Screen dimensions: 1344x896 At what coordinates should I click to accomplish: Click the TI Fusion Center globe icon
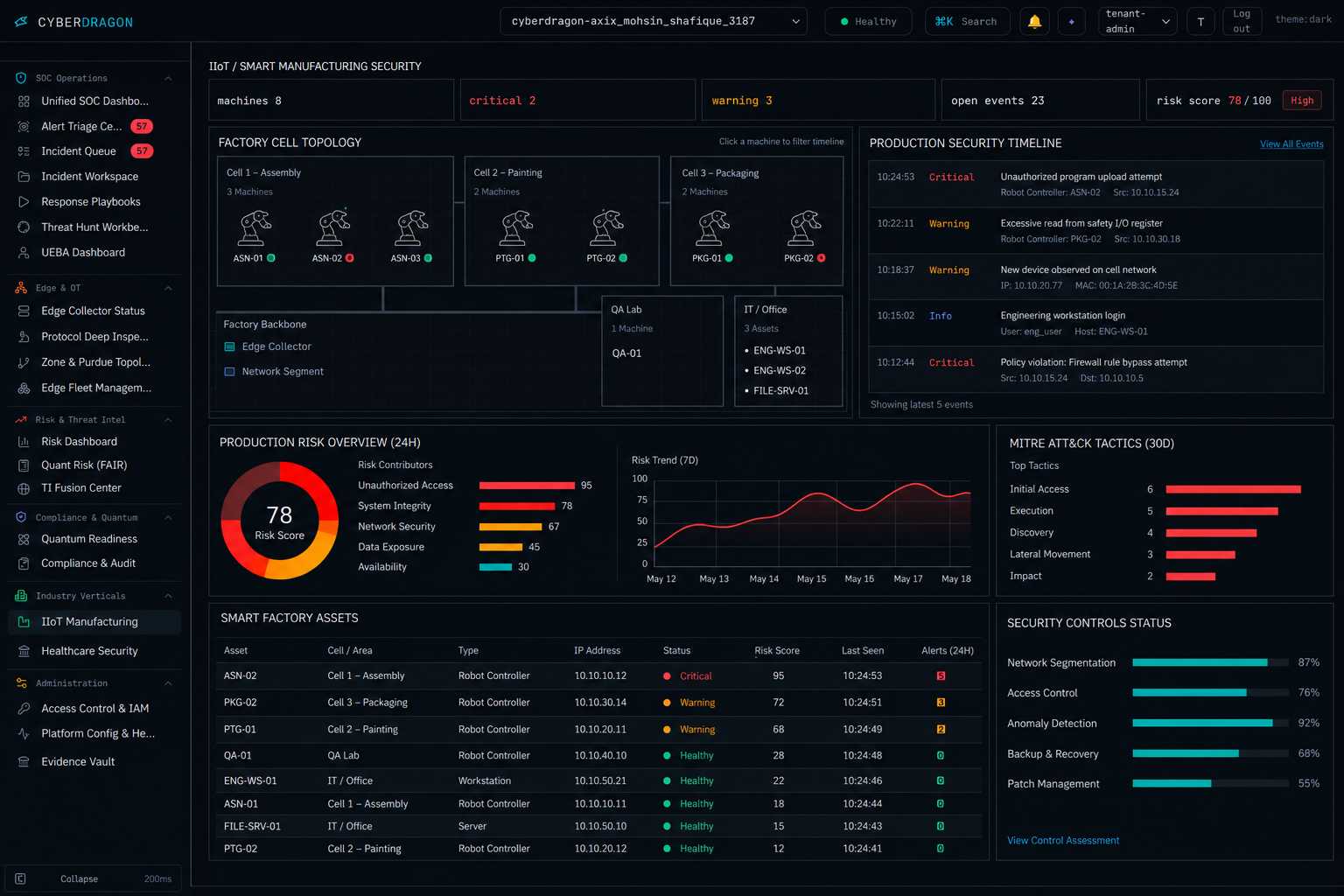[x=24, y=488]
